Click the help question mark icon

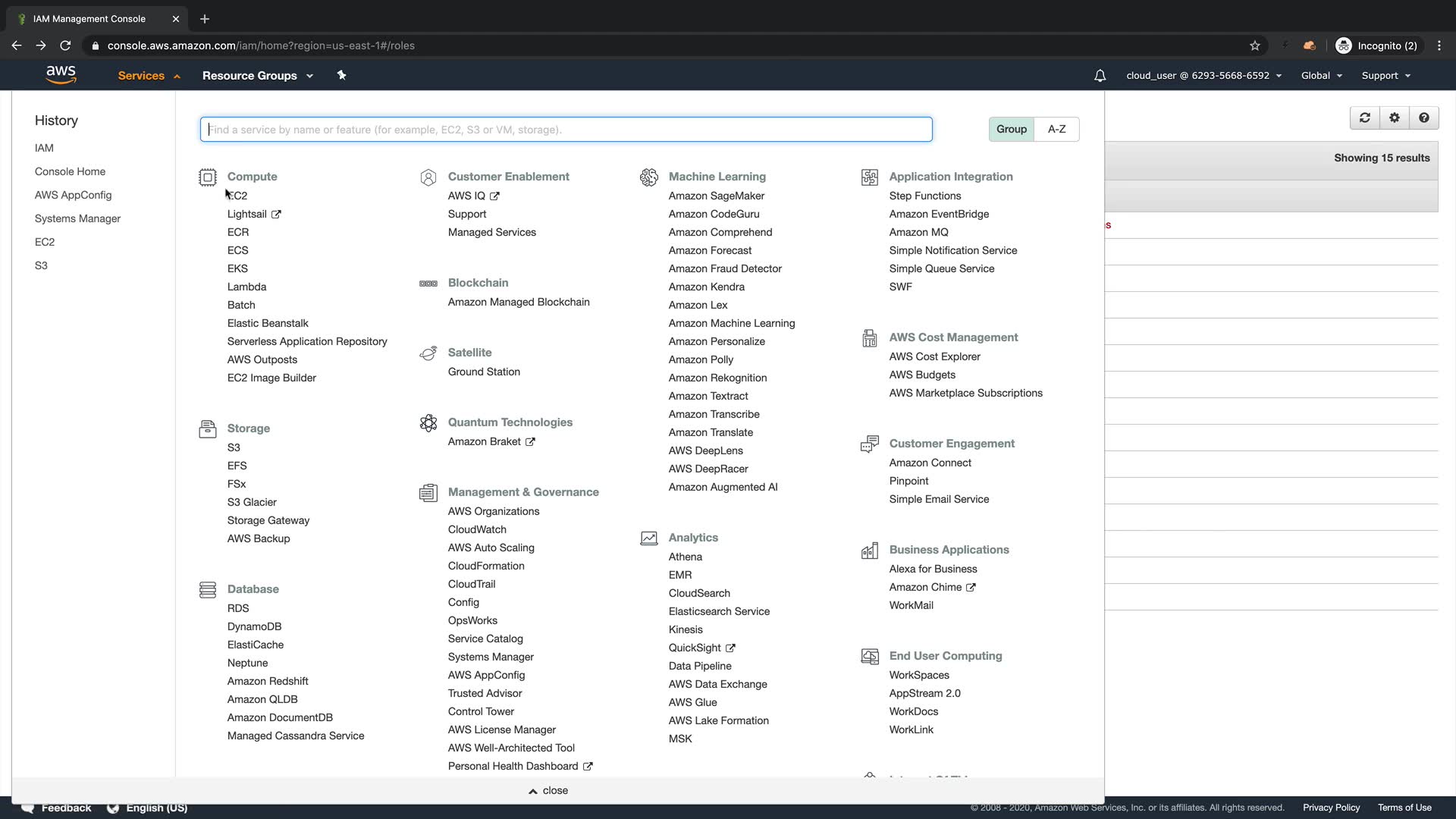click(x=1423, y=118)
